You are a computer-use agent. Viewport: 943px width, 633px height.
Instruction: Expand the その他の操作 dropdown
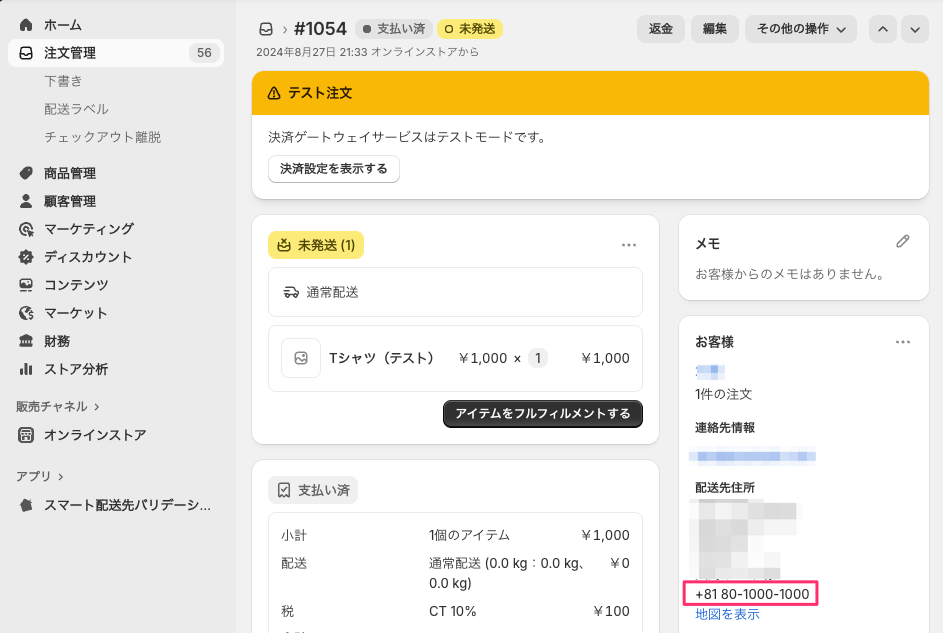(800, 29)
